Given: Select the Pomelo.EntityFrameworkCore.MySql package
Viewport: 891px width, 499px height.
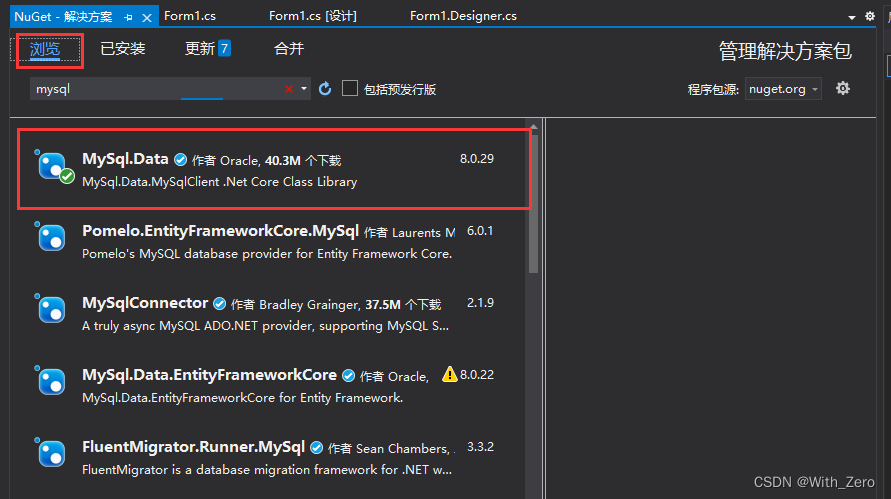Looking at the screenshot, I should click(272, 242).
